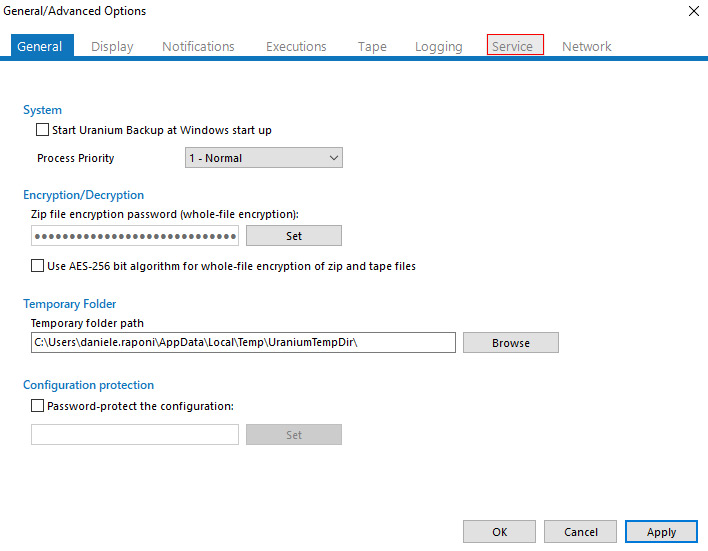
Task: Click the Service tab
Action: (514, 46)
